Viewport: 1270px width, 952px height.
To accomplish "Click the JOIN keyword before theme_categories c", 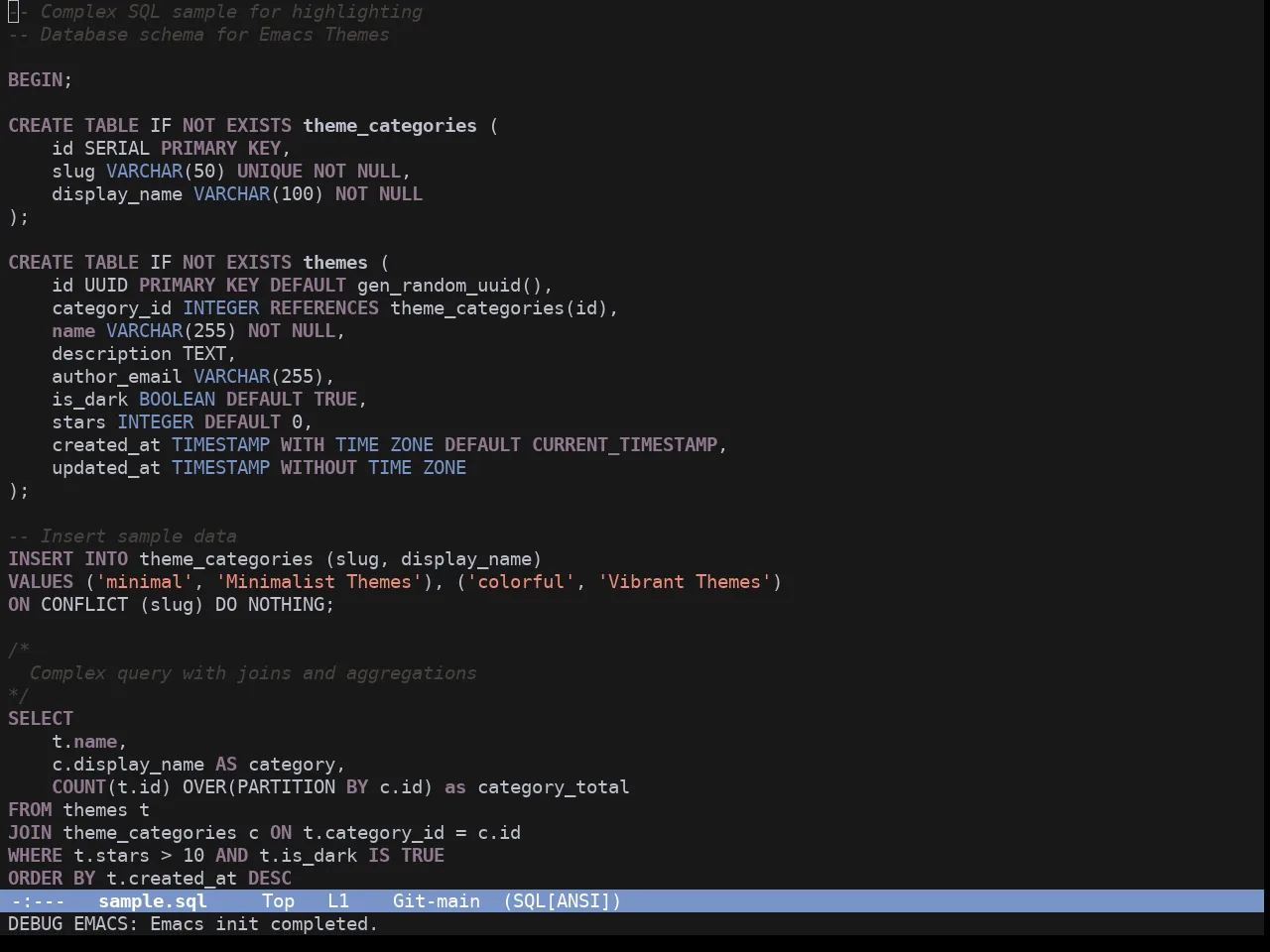I will pyautogui.click(x=30, y=833).
